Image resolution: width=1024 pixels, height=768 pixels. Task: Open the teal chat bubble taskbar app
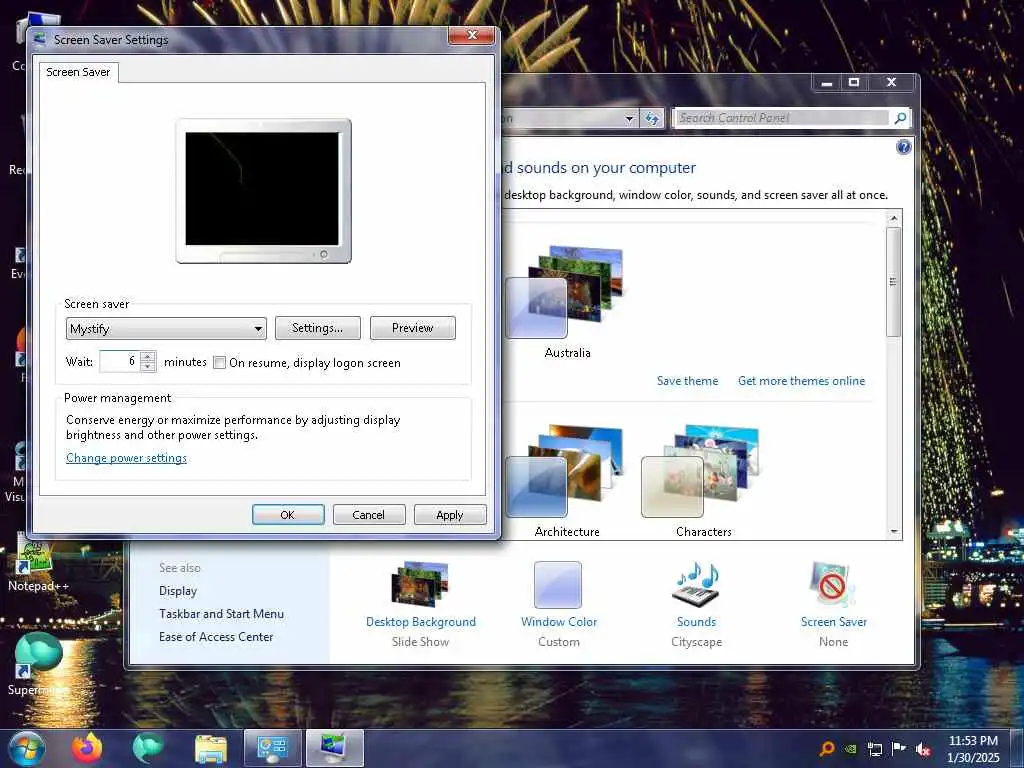click(148, 748)
